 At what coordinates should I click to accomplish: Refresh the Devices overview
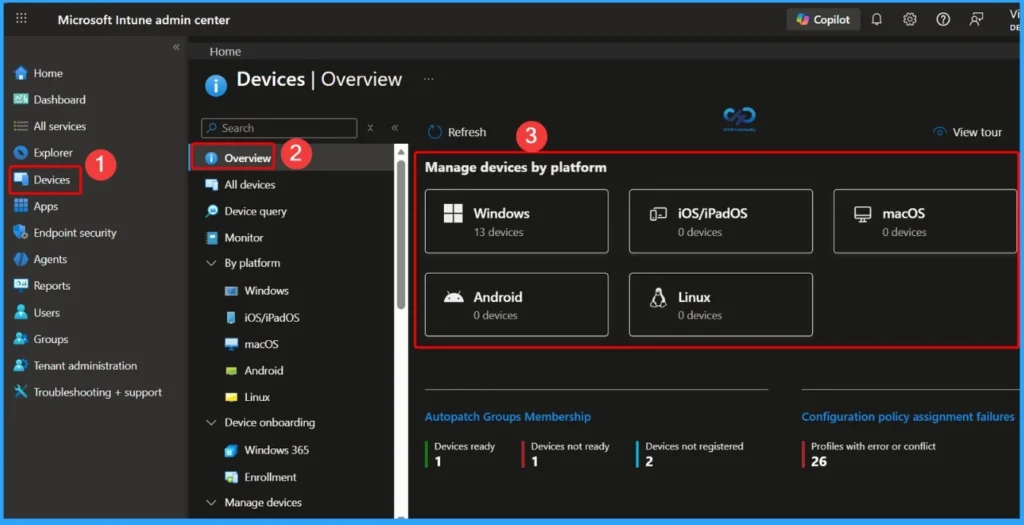(x=457, y=132)
